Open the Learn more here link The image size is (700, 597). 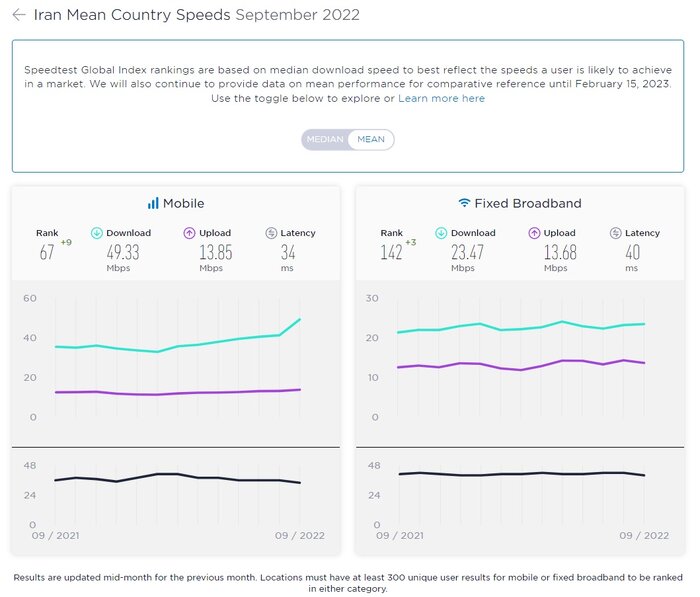pos(441,98)
